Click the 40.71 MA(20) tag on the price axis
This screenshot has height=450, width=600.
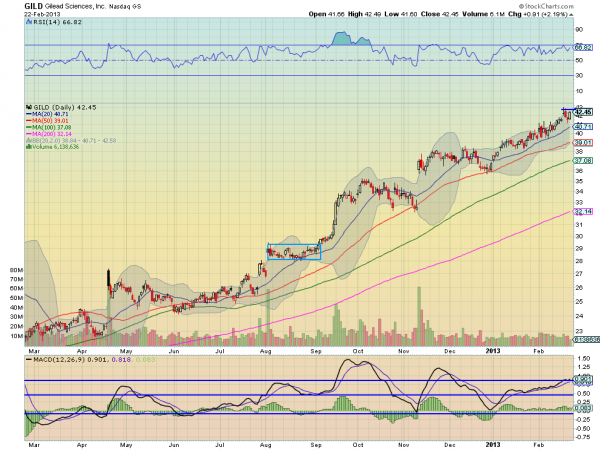583,126
